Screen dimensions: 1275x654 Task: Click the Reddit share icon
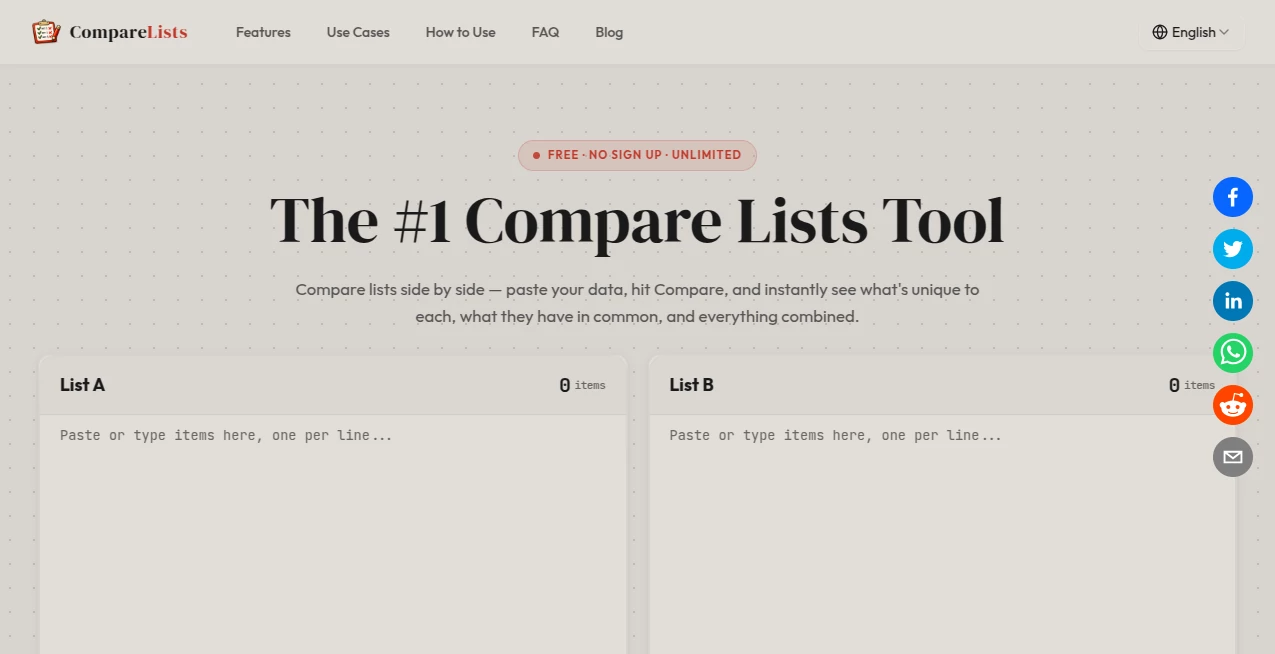[1232, 405]
